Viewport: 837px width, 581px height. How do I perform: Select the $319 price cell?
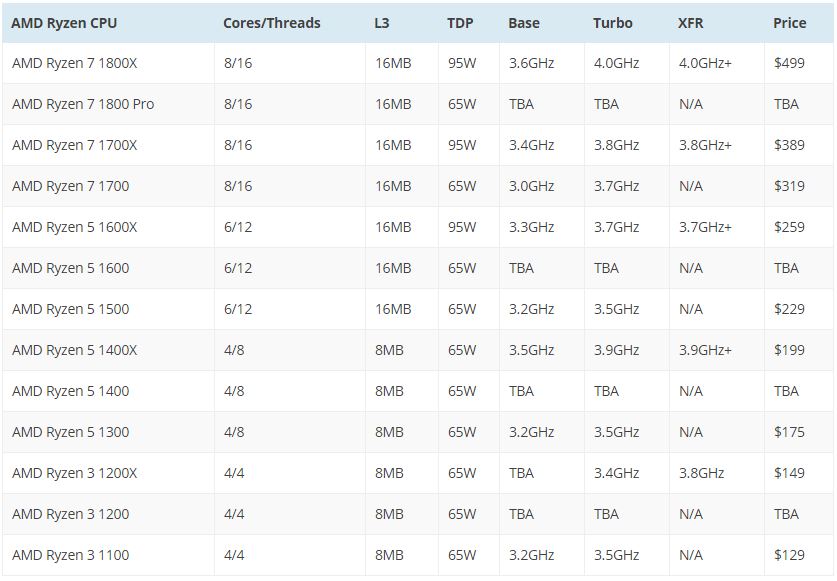coord(789,186)
